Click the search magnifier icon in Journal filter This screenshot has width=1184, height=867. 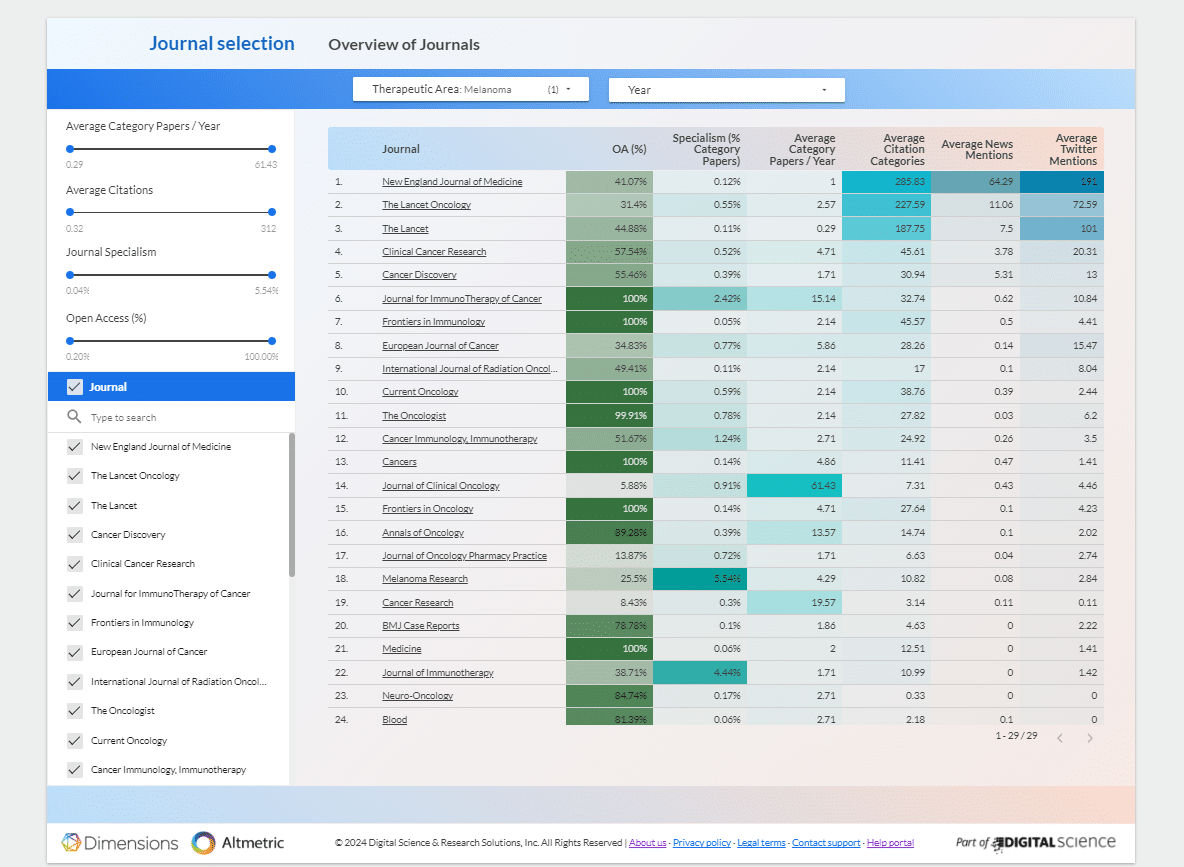pos(74,417)
